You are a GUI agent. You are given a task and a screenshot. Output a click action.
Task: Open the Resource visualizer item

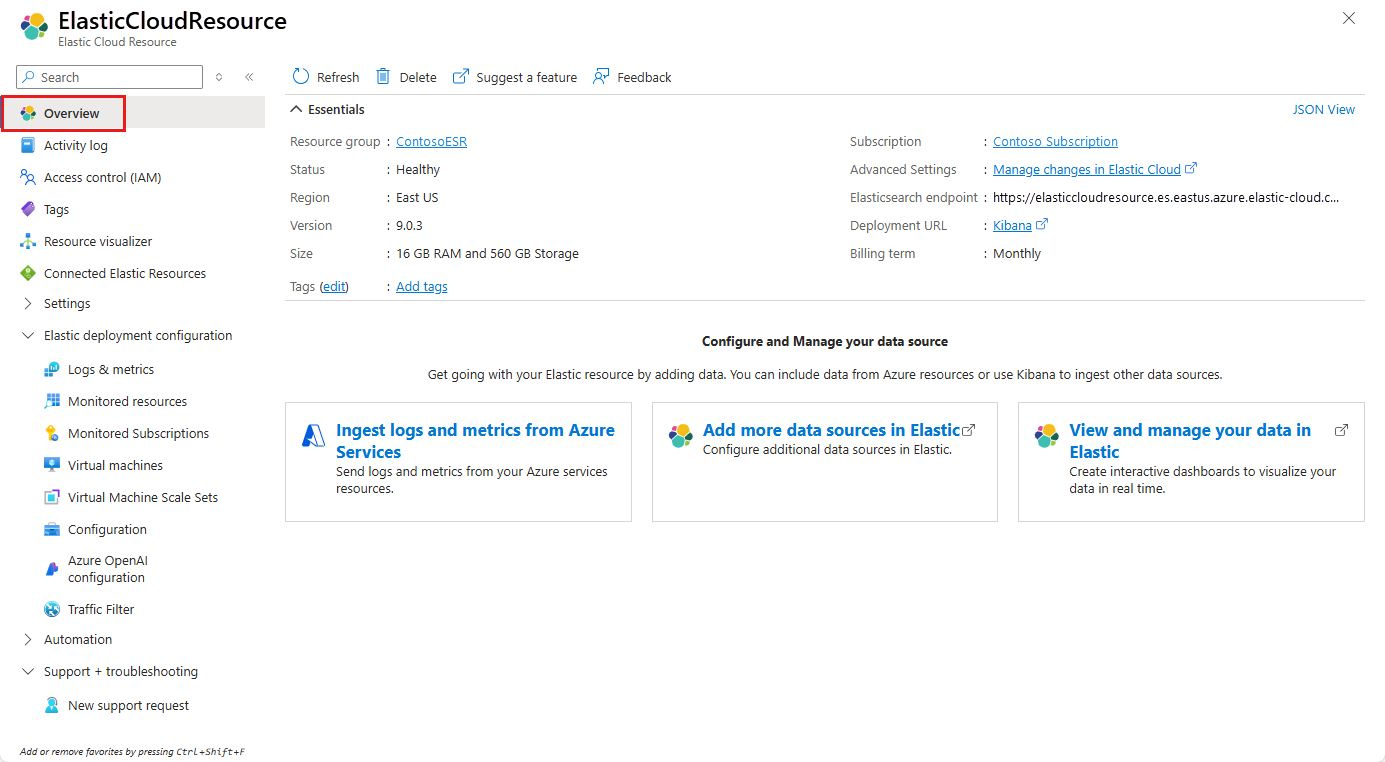pos(98,241)
